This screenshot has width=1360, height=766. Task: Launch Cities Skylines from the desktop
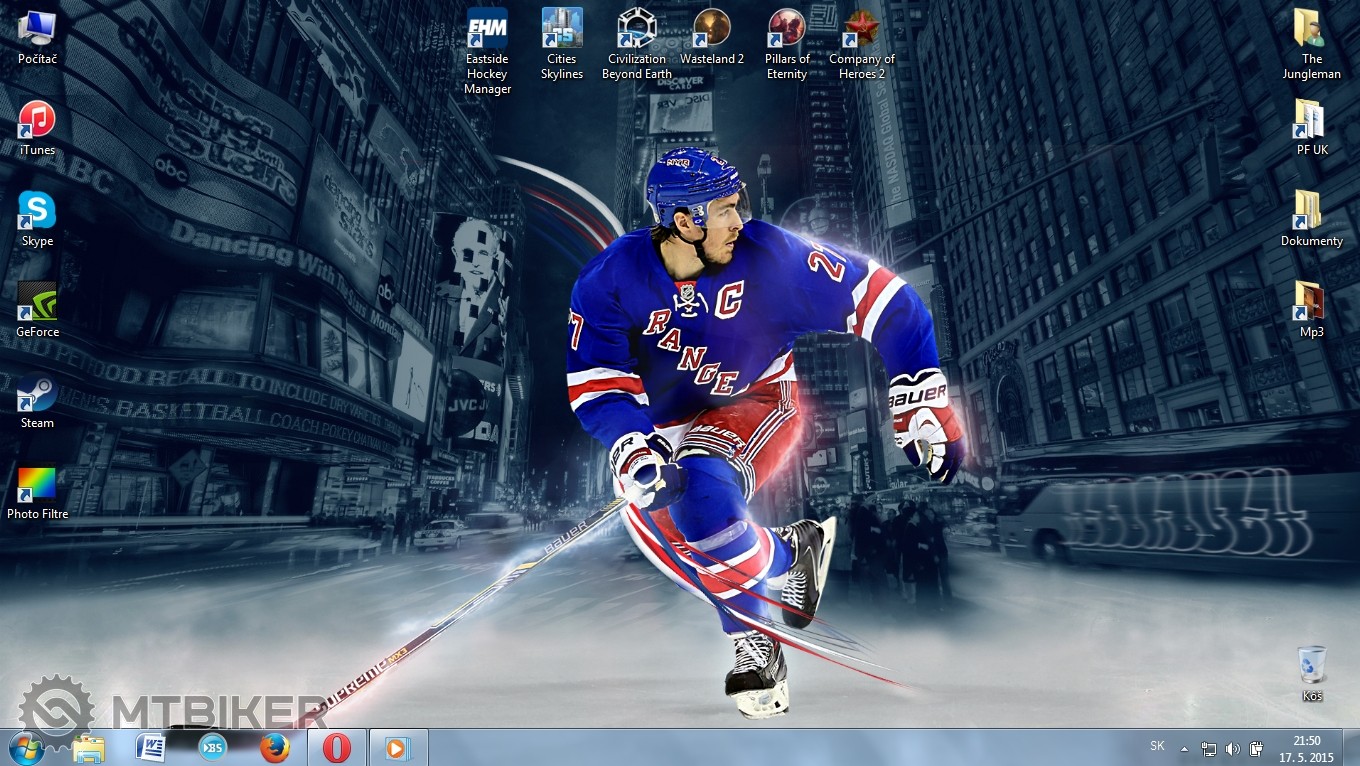562,29
